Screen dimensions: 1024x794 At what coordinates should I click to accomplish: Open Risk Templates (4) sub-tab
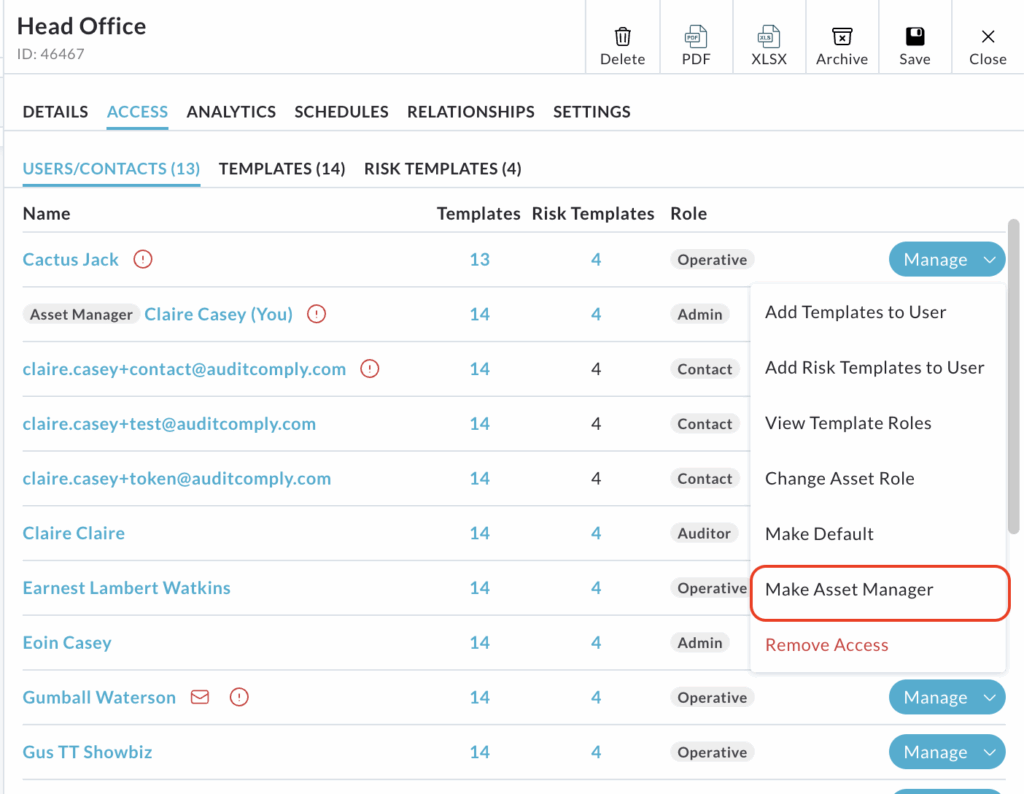(442, 169)
